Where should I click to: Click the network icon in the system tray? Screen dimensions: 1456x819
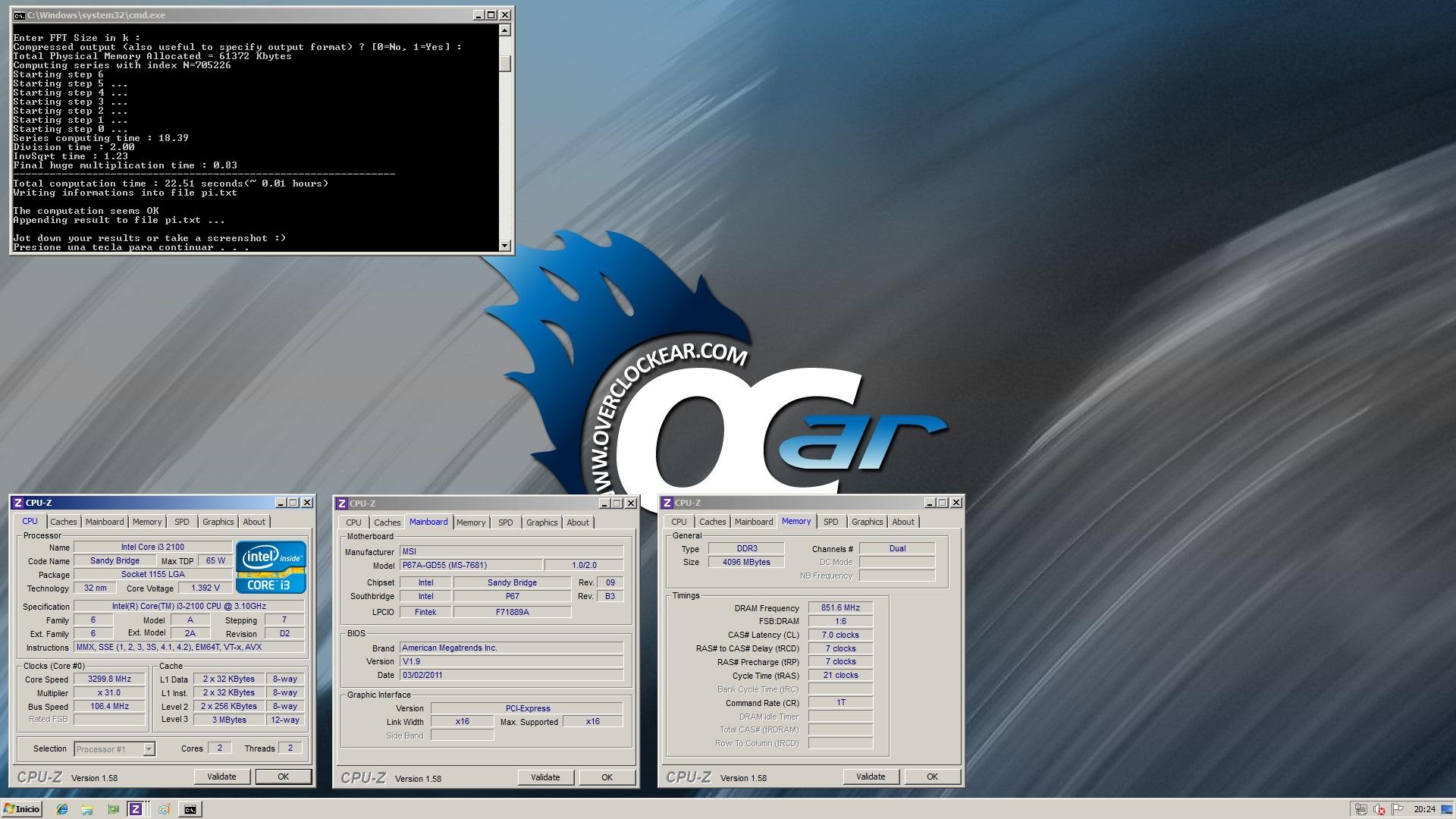tap(1361, 809)
